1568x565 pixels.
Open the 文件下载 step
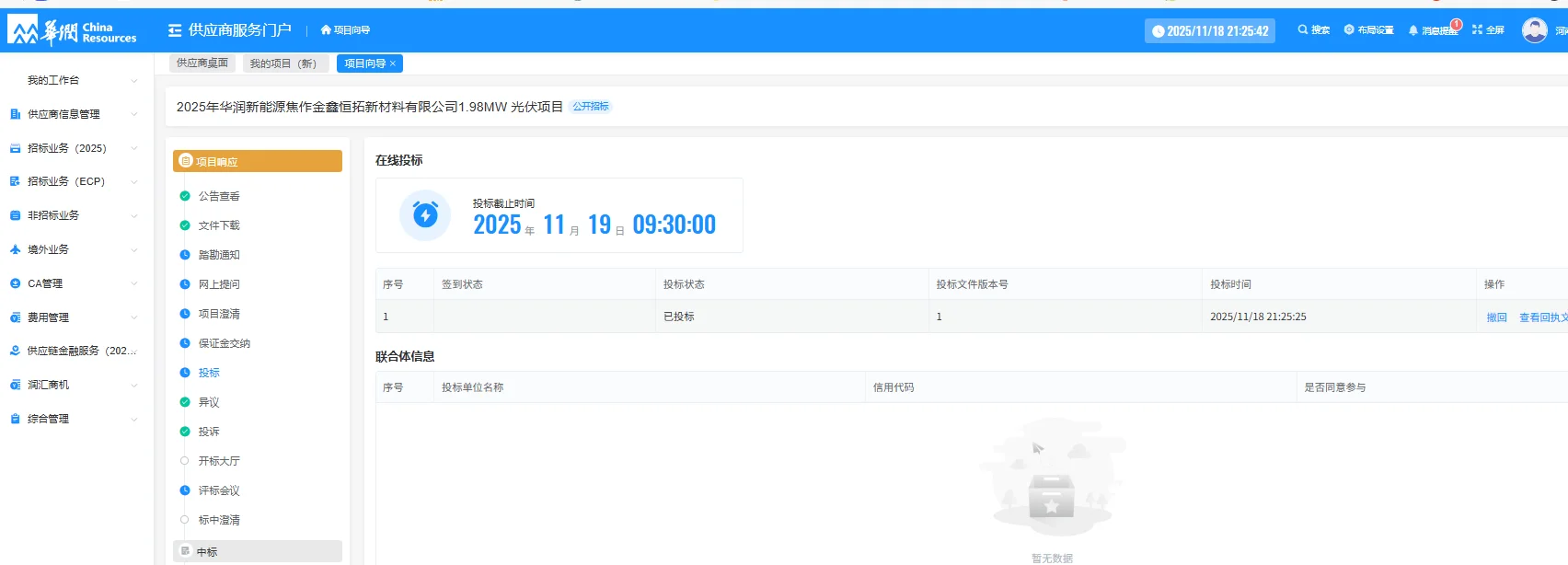point(219,225)
